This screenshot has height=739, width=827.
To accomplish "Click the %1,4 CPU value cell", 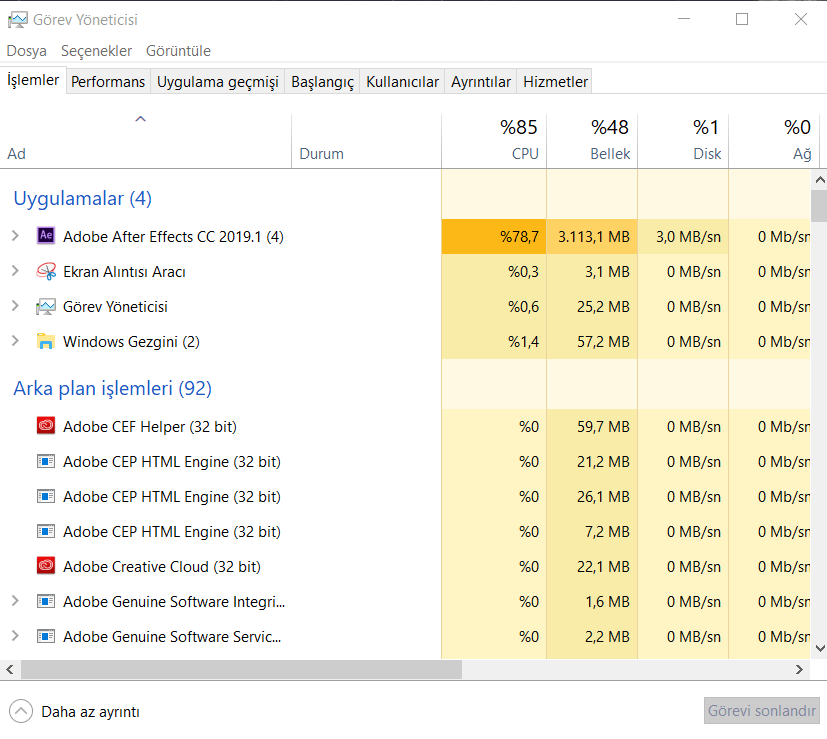I will (494, 342).
